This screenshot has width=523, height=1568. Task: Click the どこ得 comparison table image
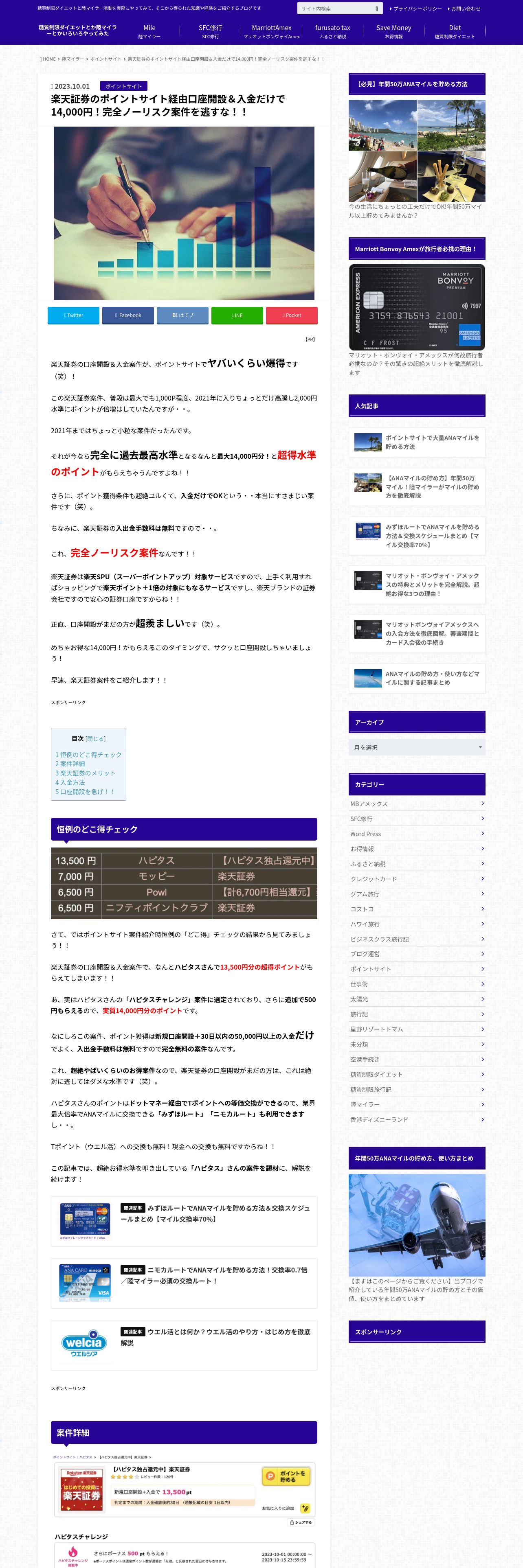pyautogui.click(x=184, y=883)
